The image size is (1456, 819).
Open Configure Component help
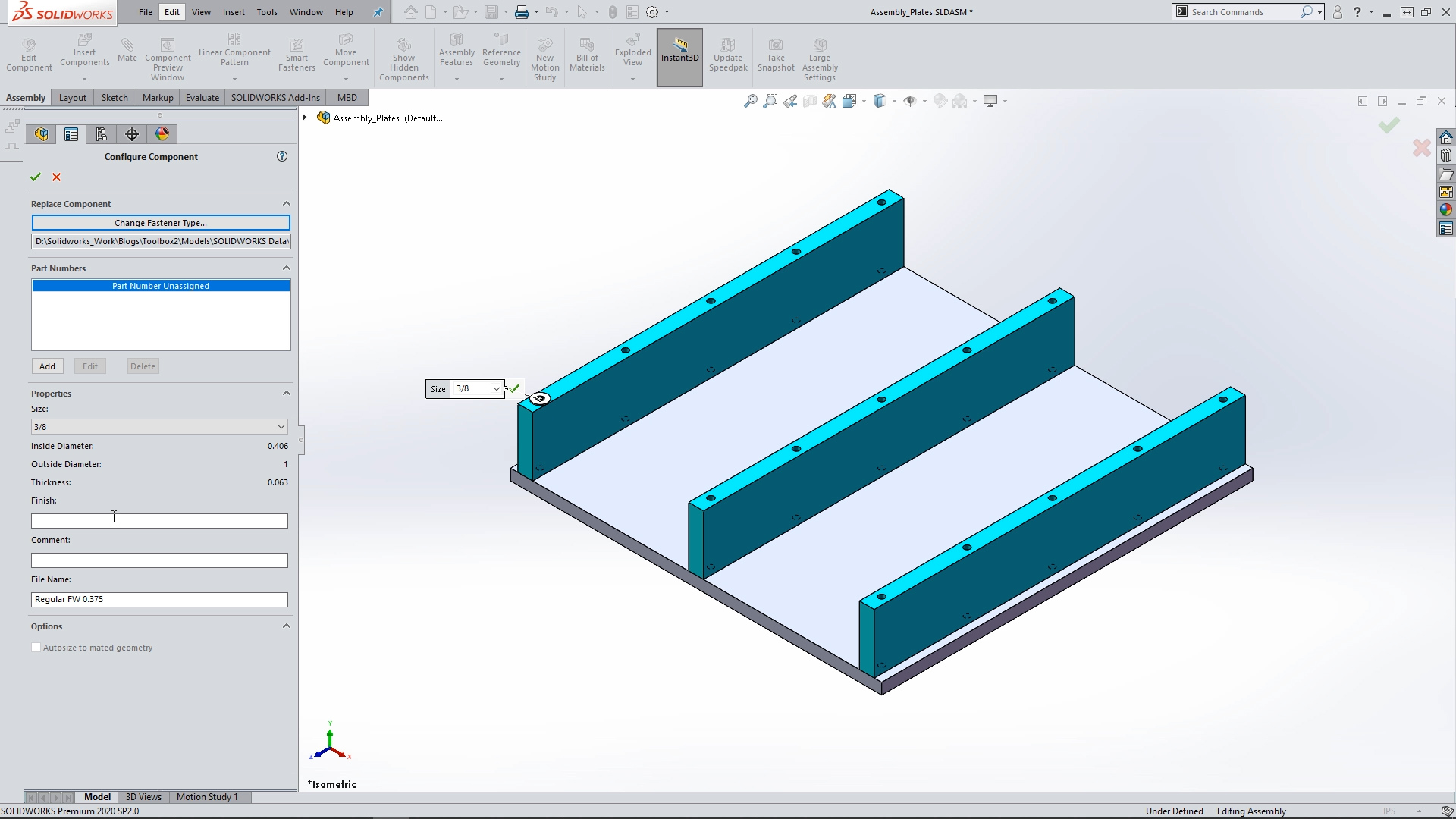tap(282, 156)
